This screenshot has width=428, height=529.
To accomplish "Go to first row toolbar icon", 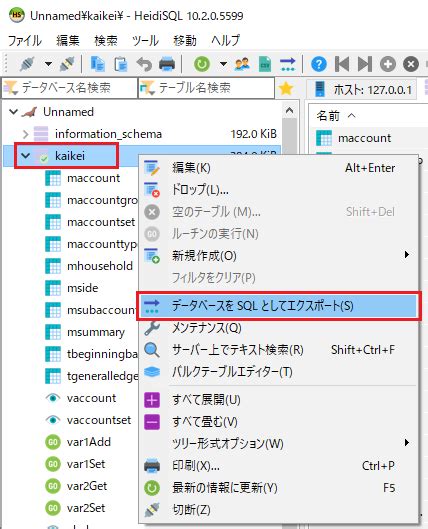I will 342,64.
